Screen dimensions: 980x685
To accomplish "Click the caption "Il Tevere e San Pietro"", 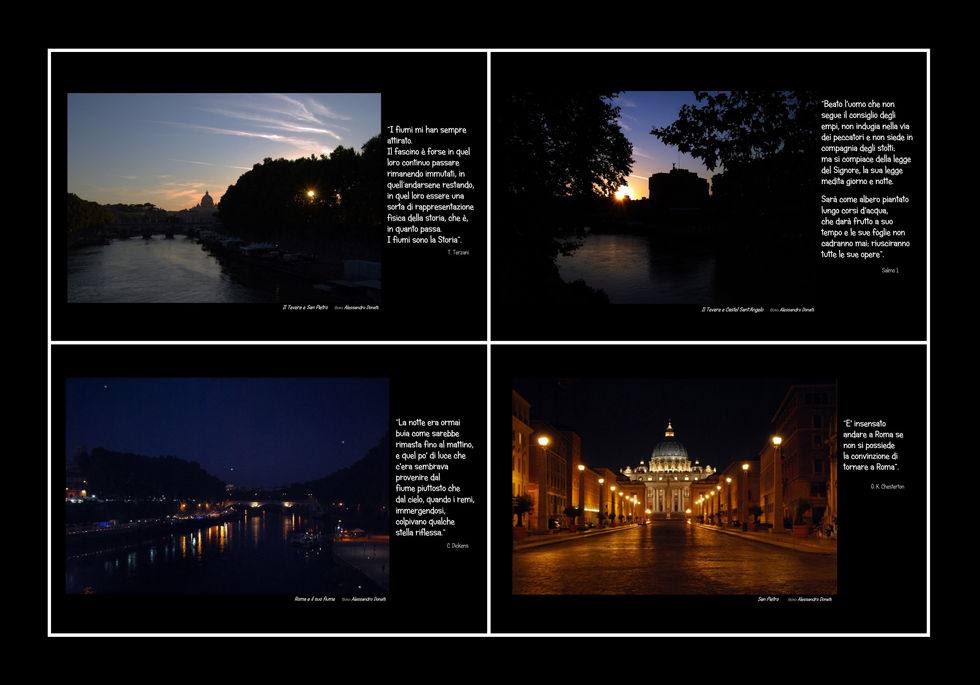I will tap(305, 308).
